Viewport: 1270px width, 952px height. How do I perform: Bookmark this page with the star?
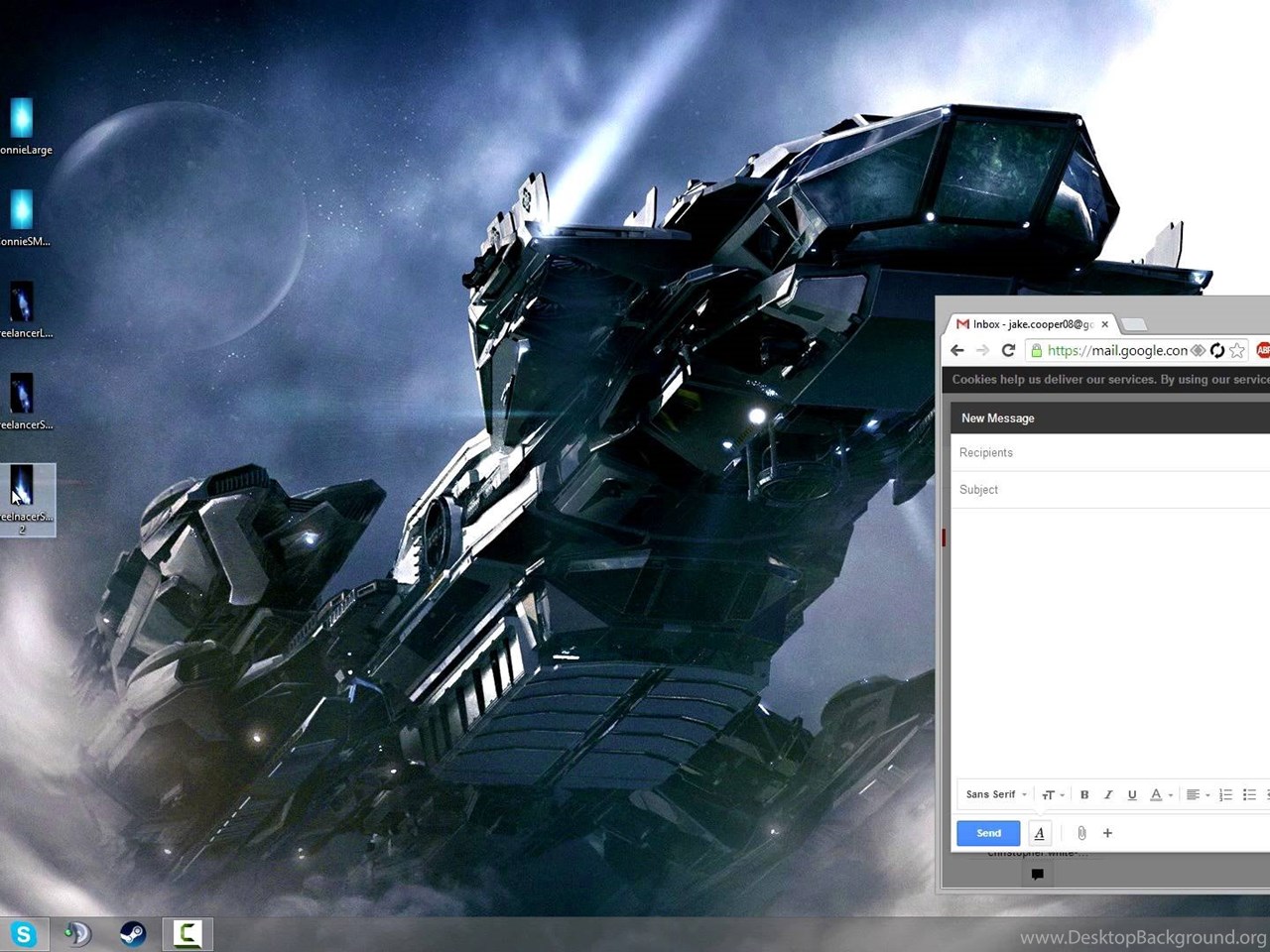(x=1237, y=350)
